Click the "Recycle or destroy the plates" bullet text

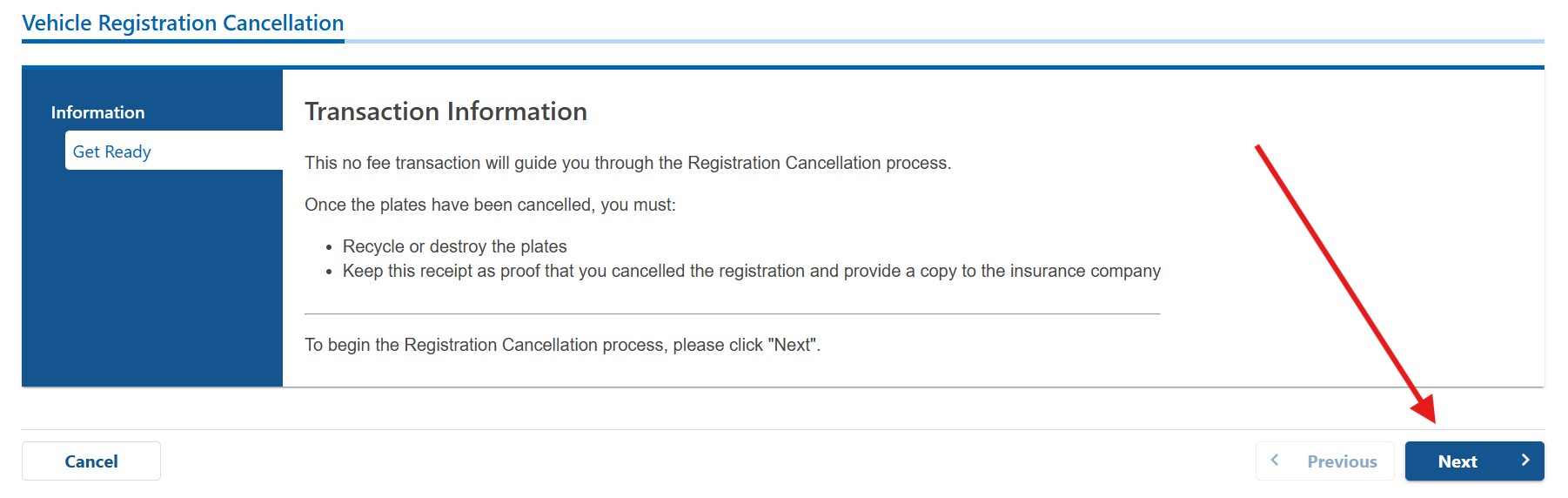454,246
